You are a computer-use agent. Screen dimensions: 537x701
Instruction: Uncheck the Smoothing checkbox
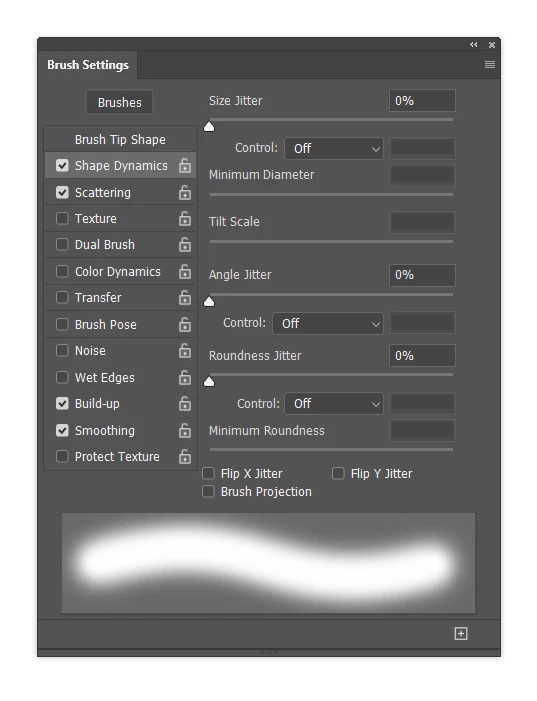pos(62,431)
